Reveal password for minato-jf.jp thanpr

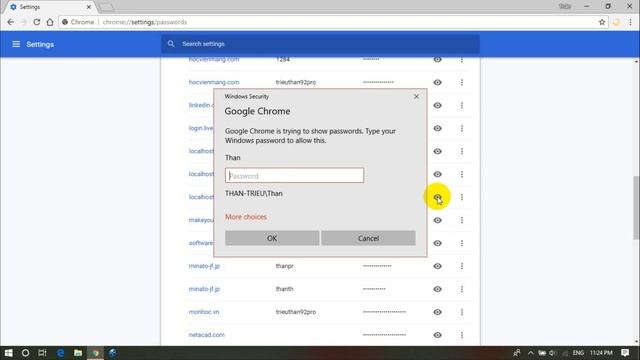[437, 266]
